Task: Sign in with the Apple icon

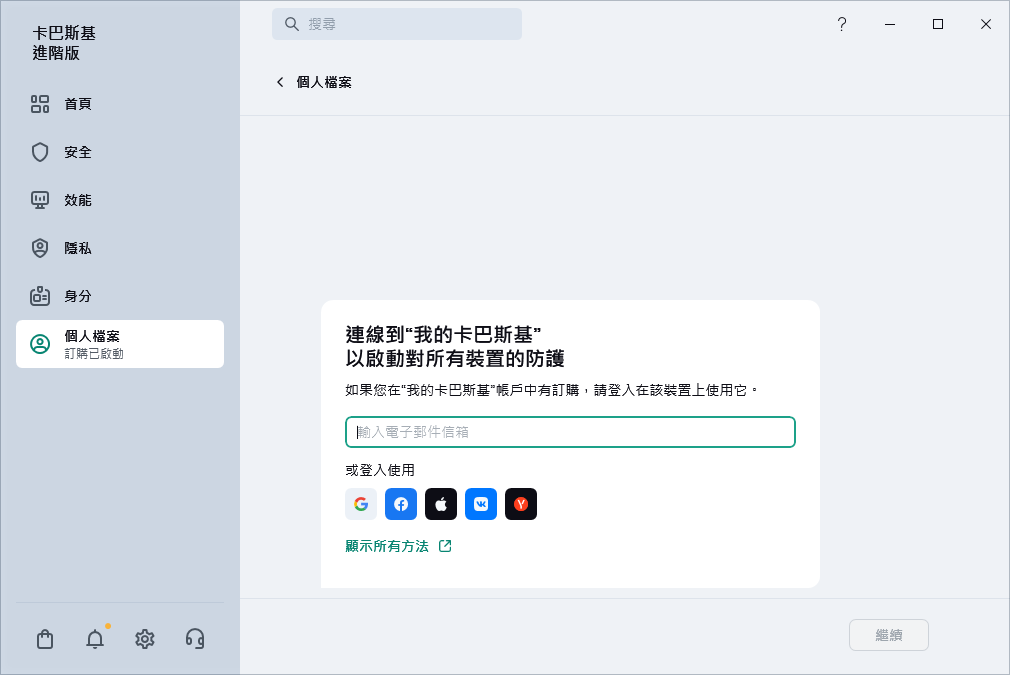Action: pyautogui.click(x=441, y=504)
